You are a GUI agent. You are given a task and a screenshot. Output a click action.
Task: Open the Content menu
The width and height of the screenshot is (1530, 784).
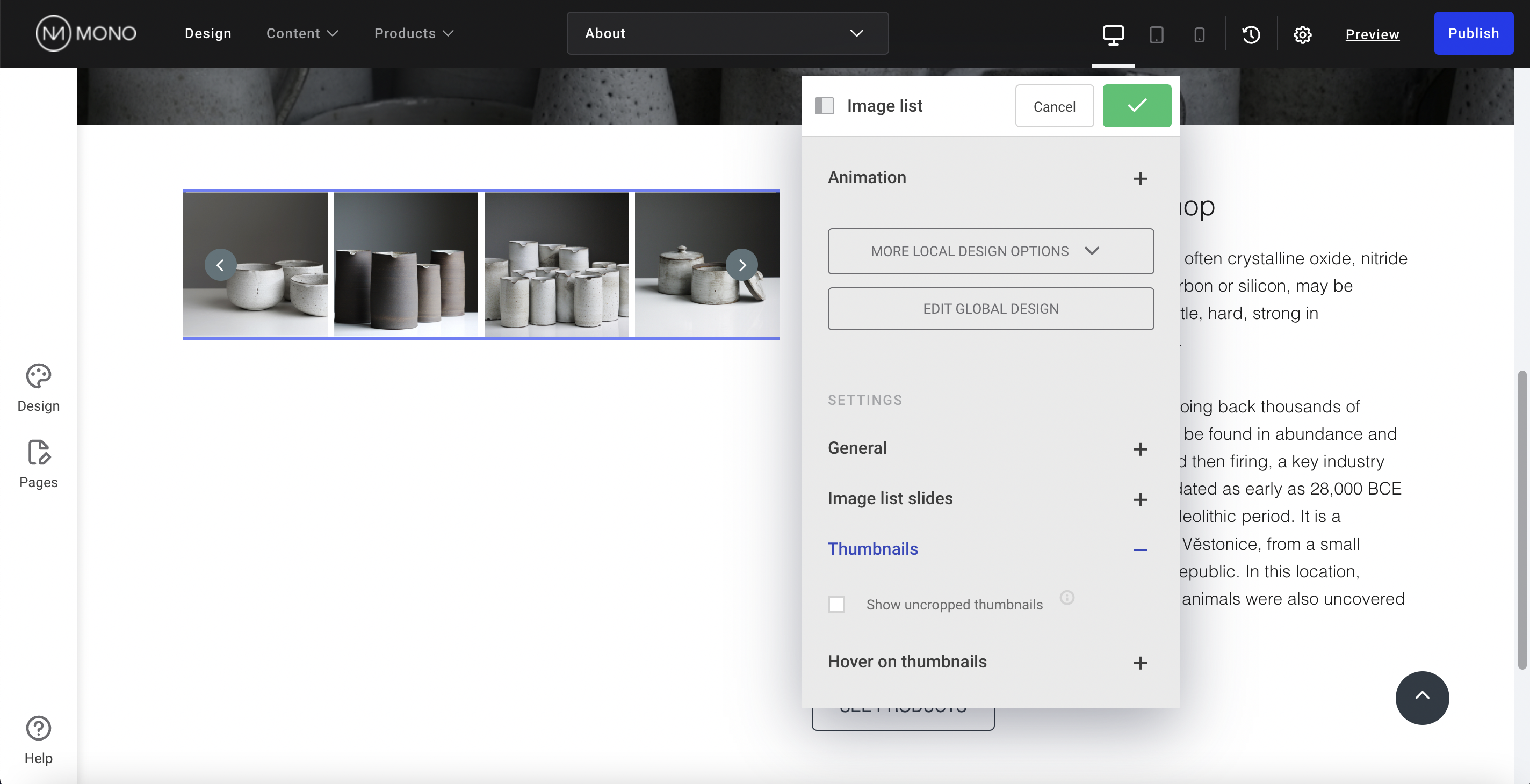point(302,33)
